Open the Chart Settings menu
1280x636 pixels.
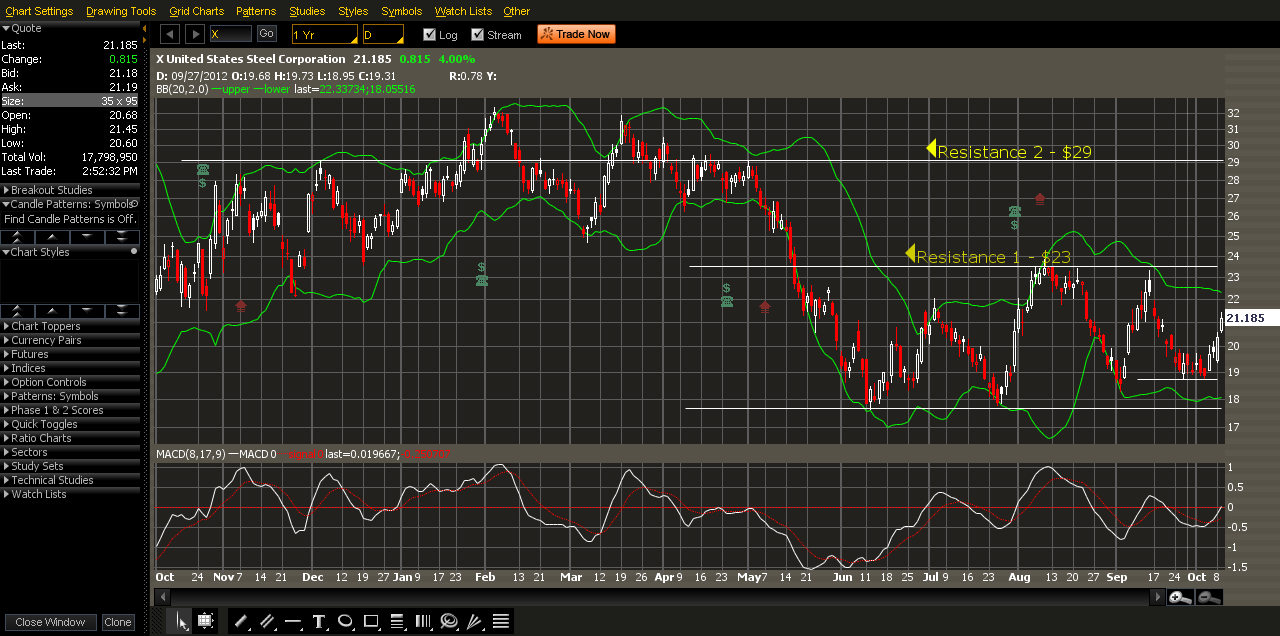(39, 11)
